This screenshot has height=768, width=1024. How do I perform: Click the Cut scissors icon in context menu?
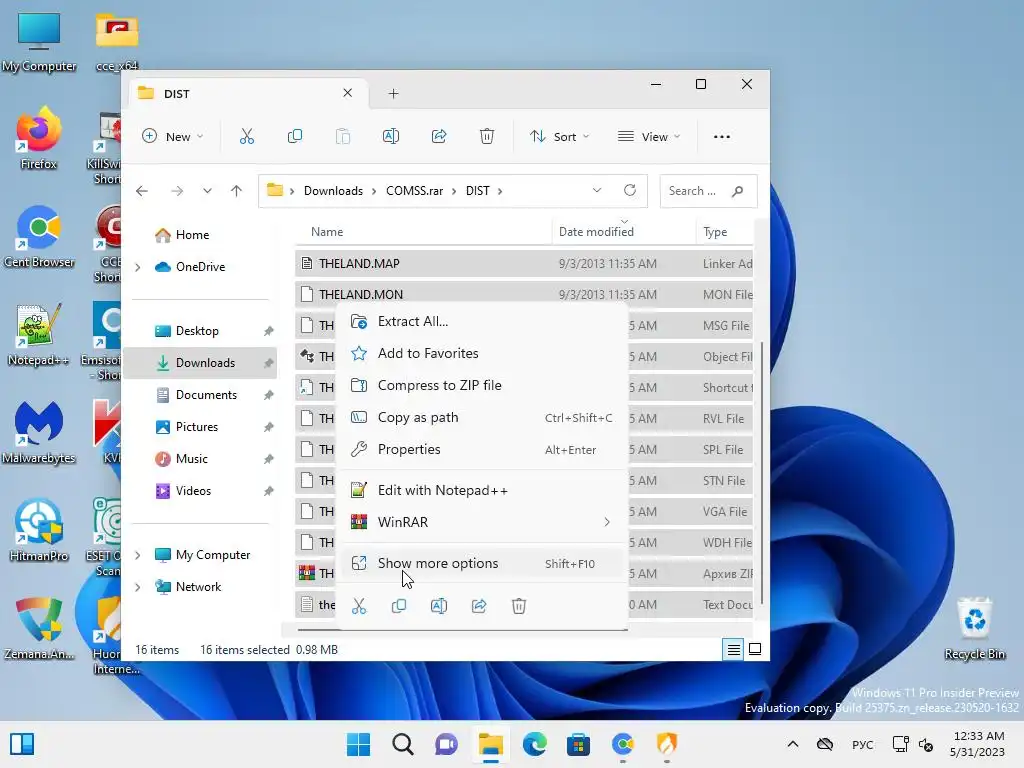coord(359,606)
